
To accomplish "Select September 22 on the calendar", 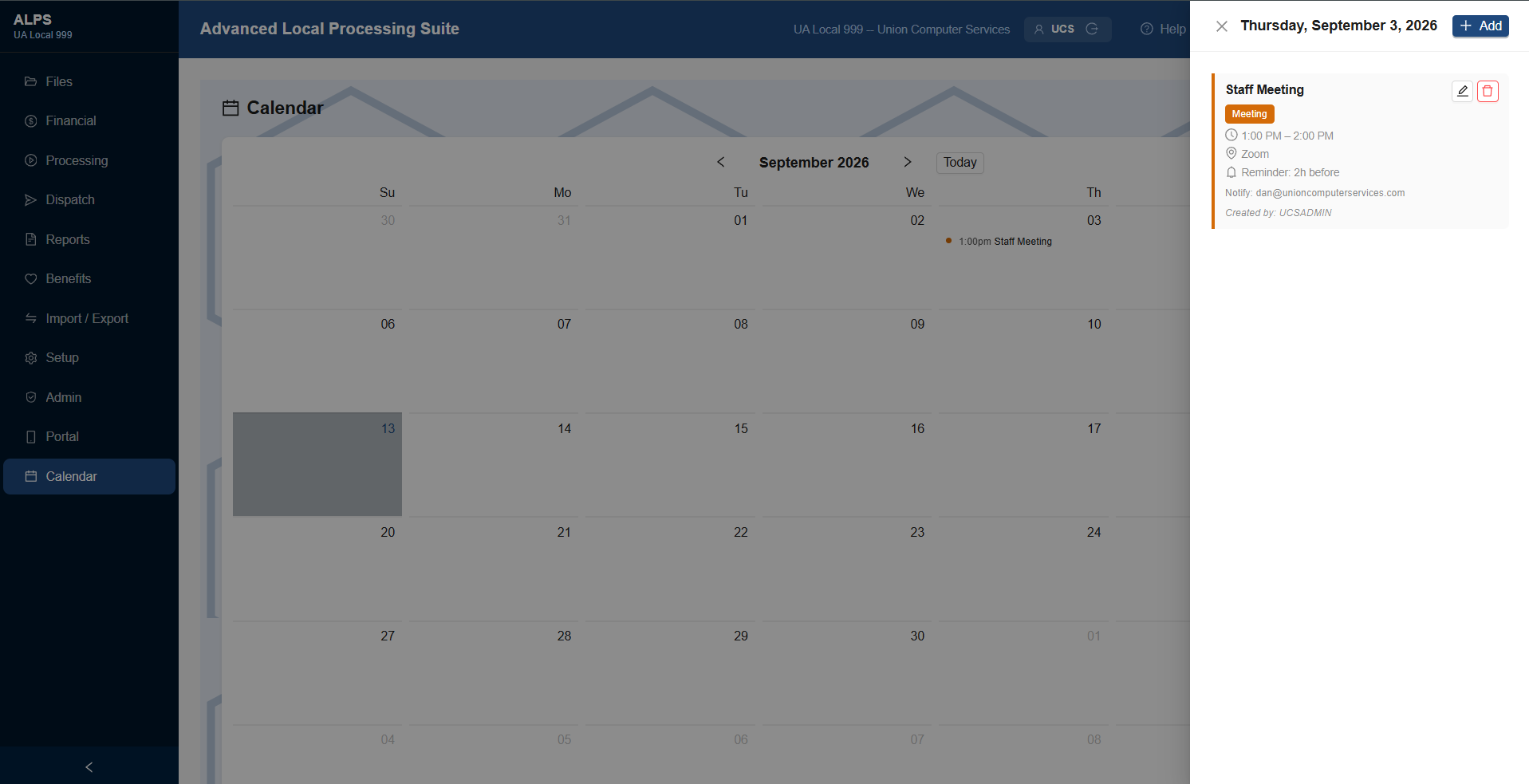I will 670,569.
